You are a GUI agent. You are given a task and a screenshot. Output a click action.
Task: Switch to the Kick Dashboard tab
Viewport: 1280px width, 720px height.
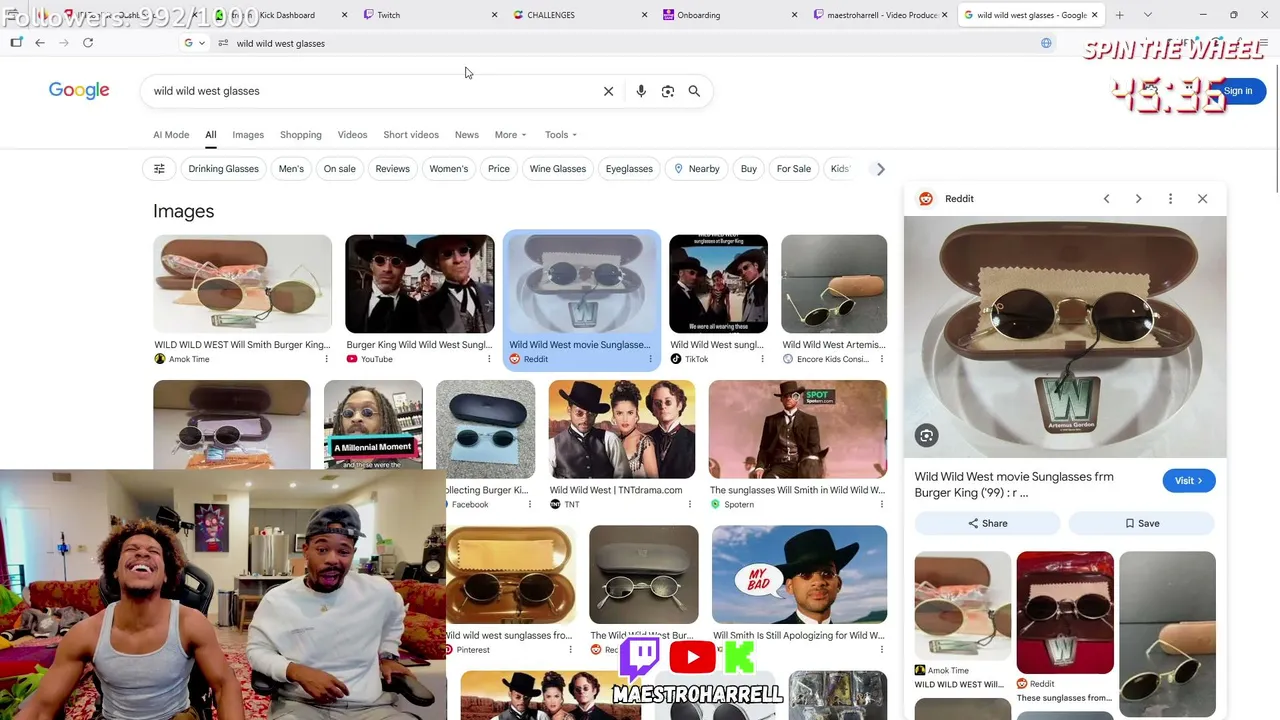(280, 15)
